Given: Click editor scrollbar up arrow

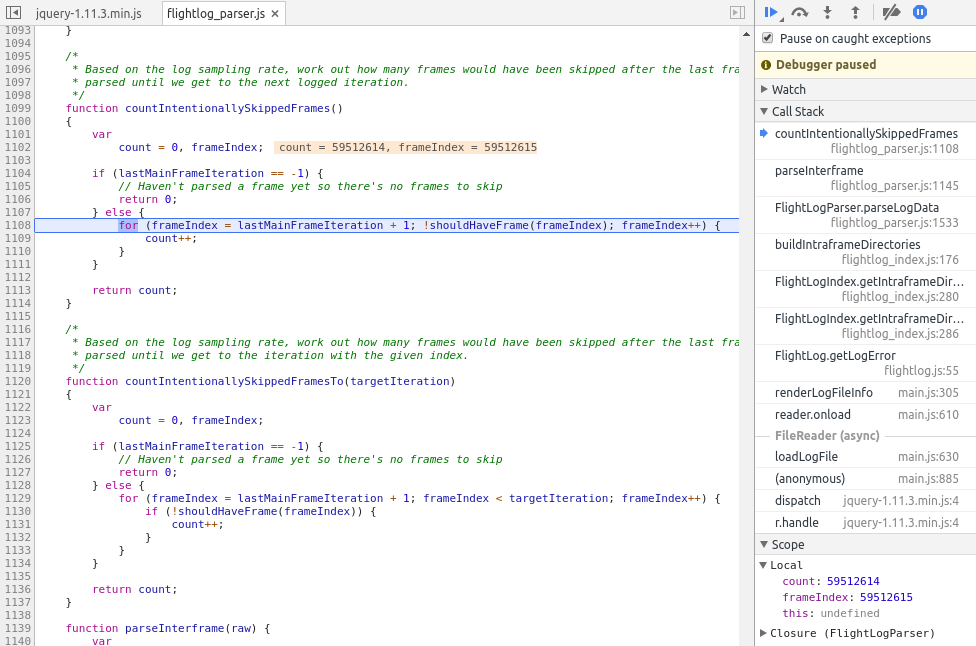Looking at the screenshot, I should pos(746,34).
